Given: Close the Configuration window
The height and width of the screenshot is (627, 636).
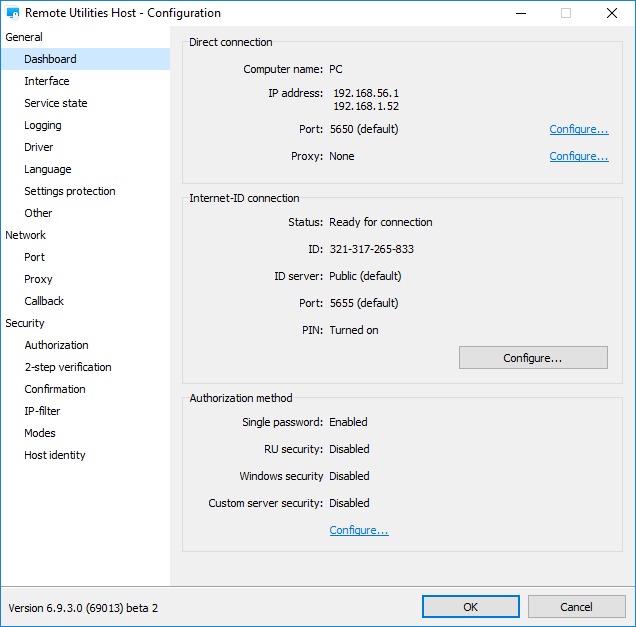Looking at the screenshot, I should coord(612,13).
